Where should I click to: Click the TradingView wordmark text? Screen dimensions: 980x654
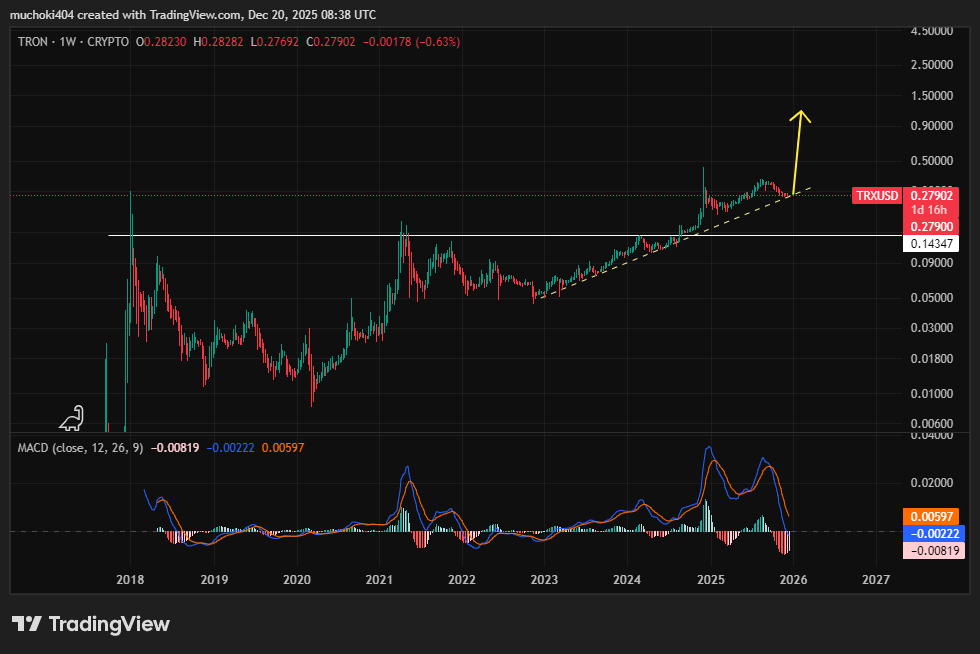tap(109, 624)
